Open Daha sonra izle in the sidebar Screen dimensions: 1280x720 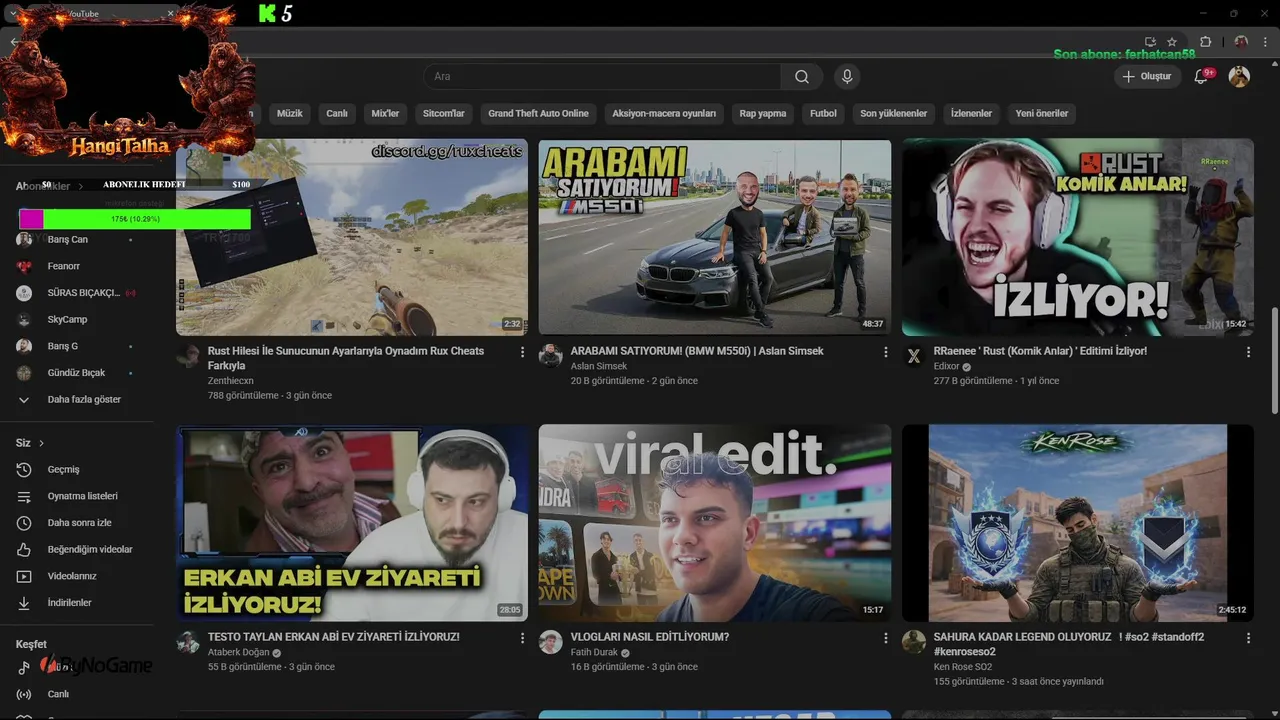78,523
